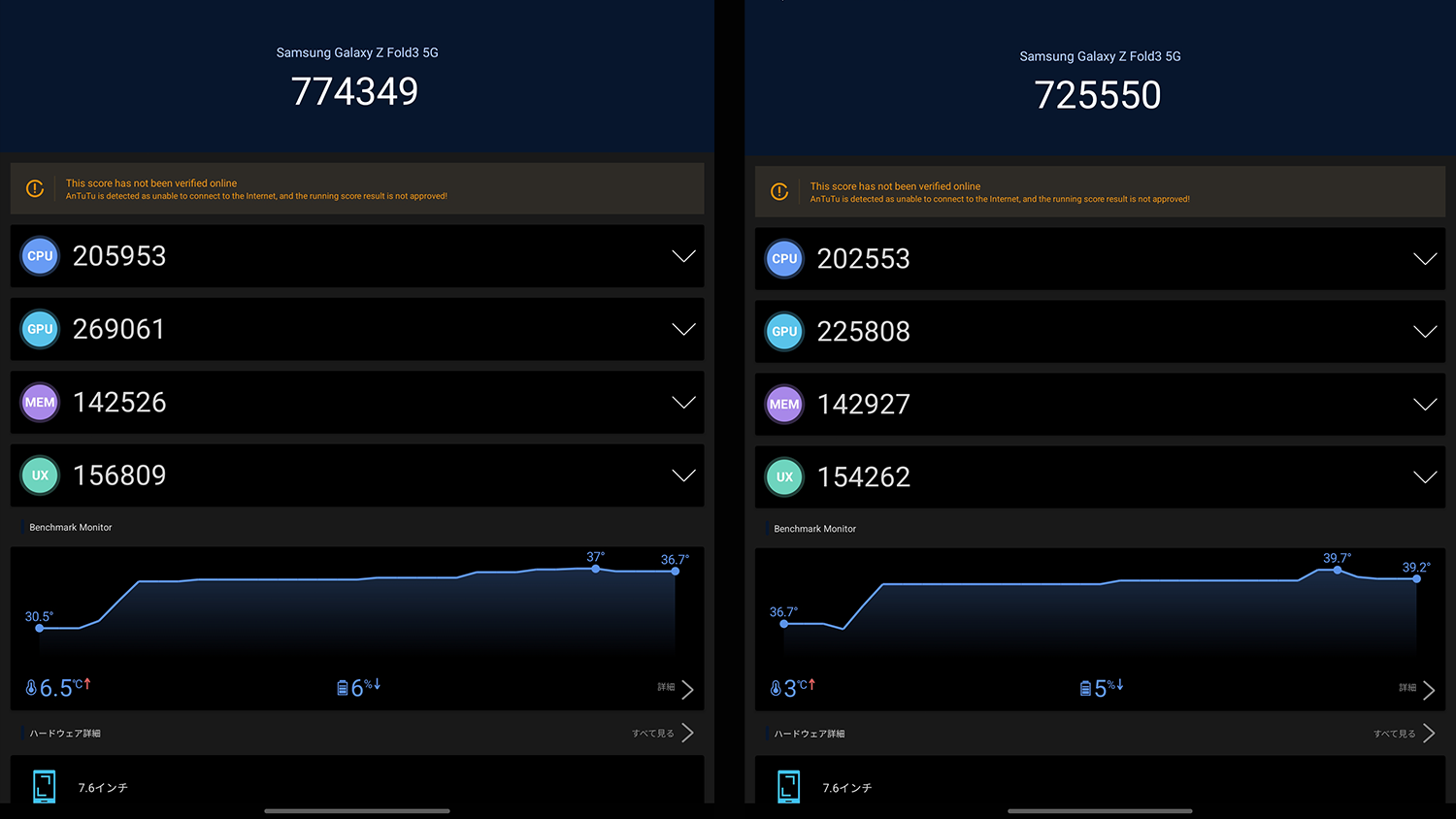Click the thermometer icon showing 6.5℃
Screen dimensions: 1456x819
pyautogui.click(x=31, y=688)
